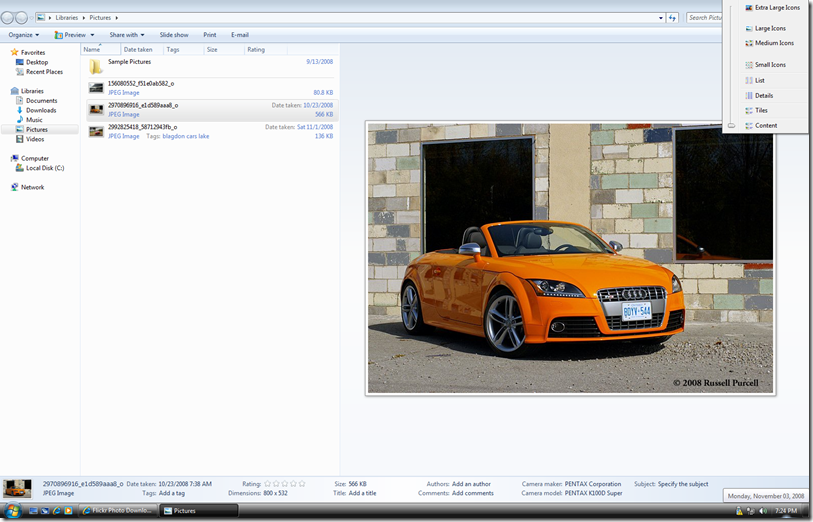Select the 2970896916_e1d589aaa8_o thumbnail icon
Screen dimensions: 813x522
tap(96, 109)
